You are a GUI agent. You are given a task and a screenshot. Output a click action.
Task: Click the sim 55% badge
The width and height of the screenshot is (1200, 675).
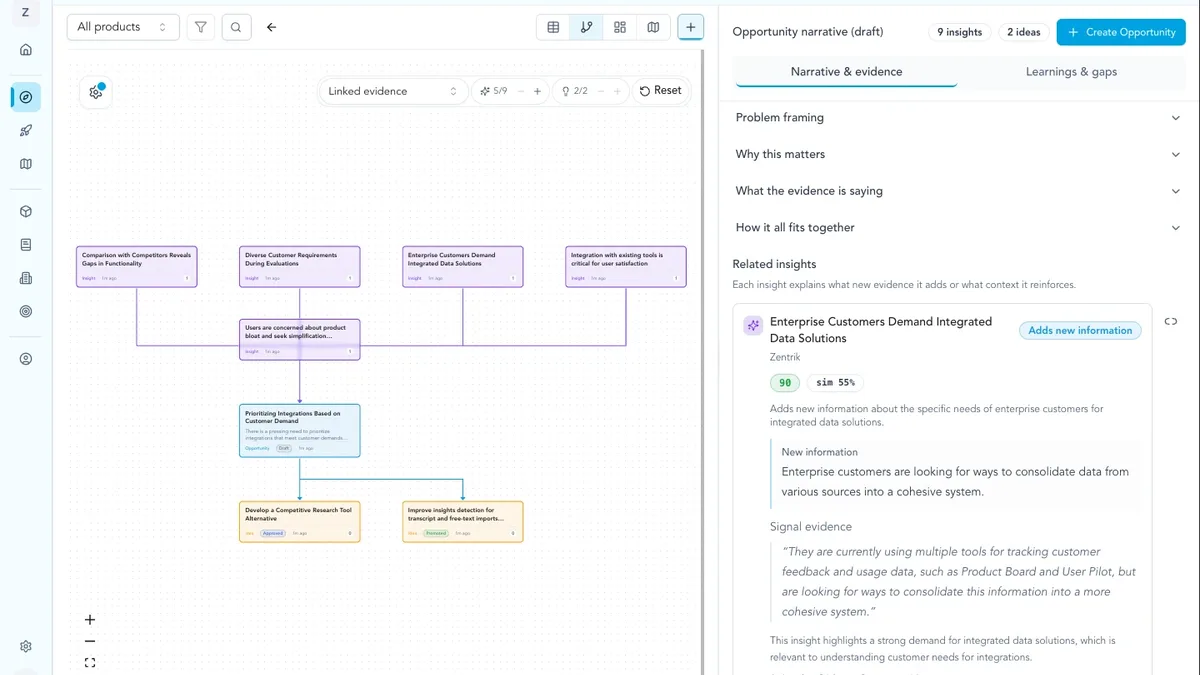tap(835, 383)
